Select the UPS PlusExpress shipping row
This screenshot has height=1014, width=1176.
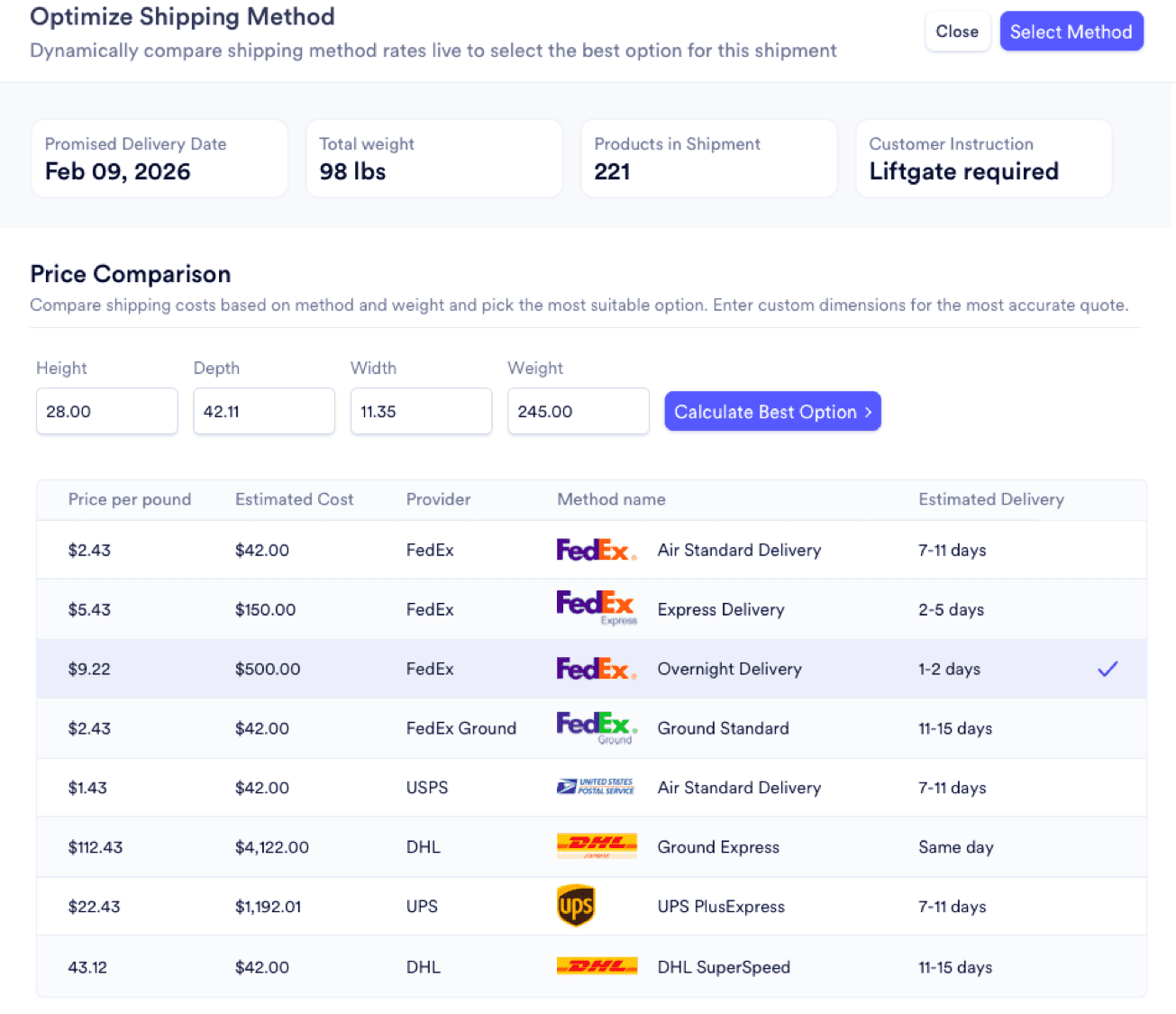[721, 907]
